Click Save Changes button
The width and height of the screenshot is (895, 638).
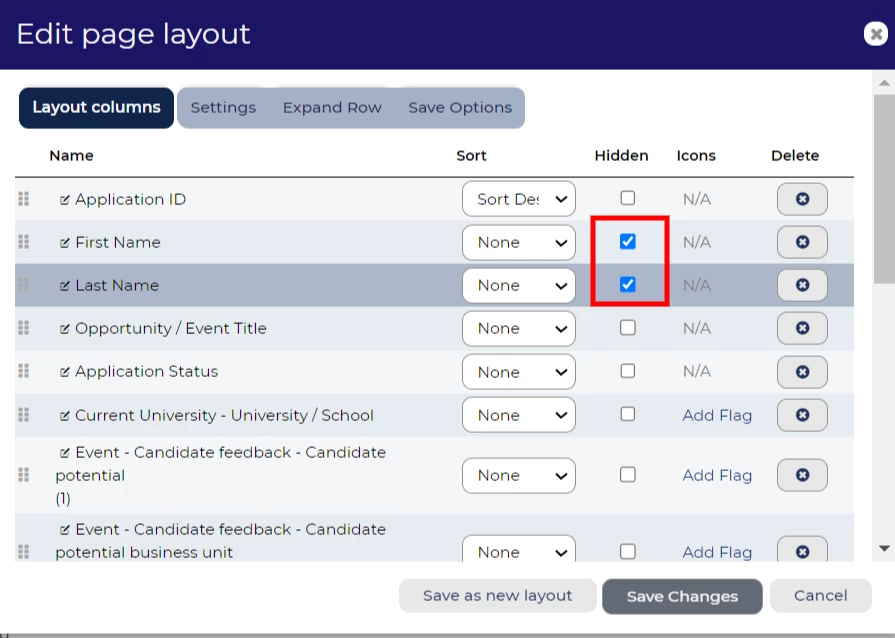click(x=682, y=596)
